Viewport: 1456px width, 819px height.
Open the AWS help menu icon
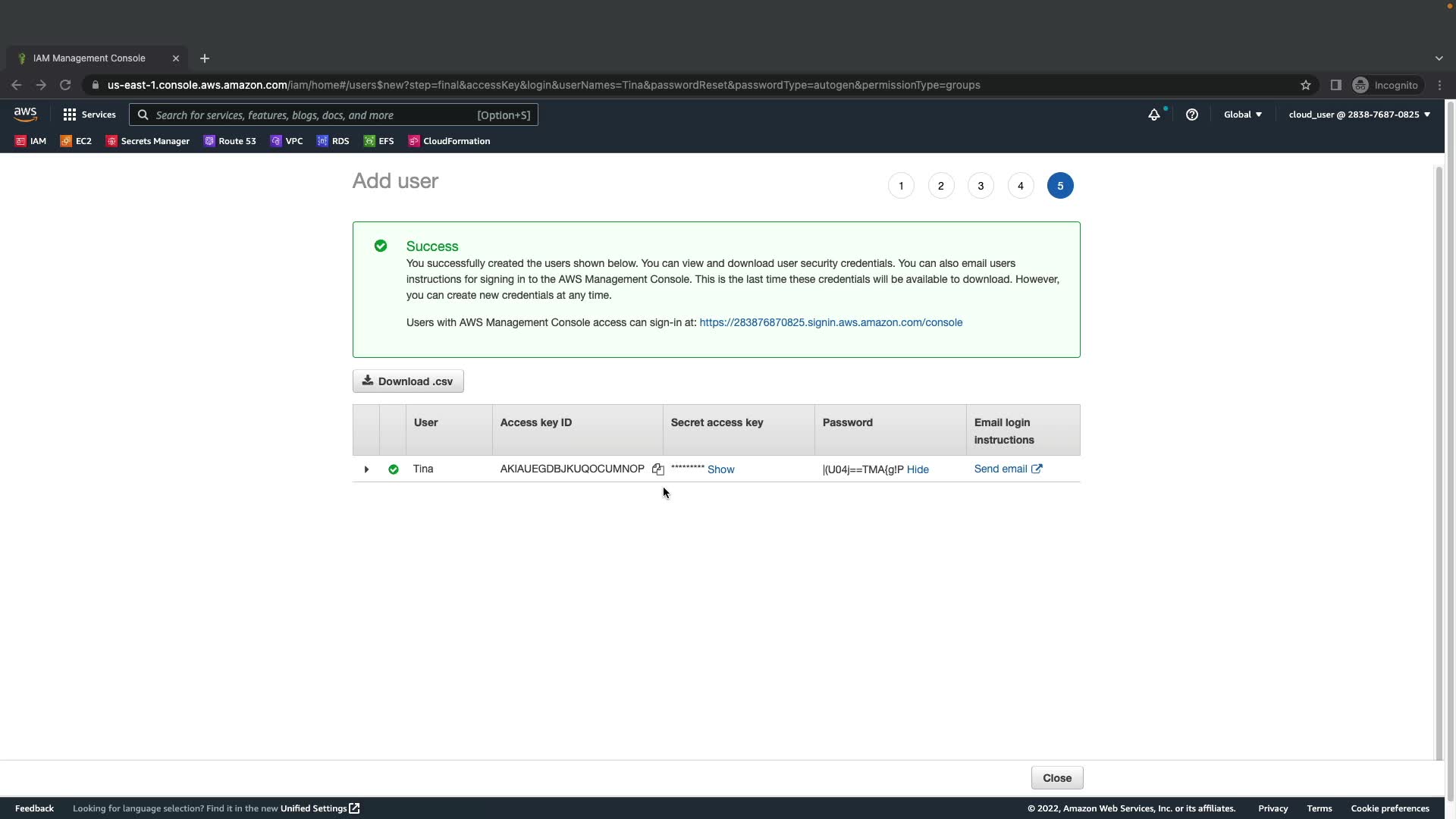(1191, 115)
